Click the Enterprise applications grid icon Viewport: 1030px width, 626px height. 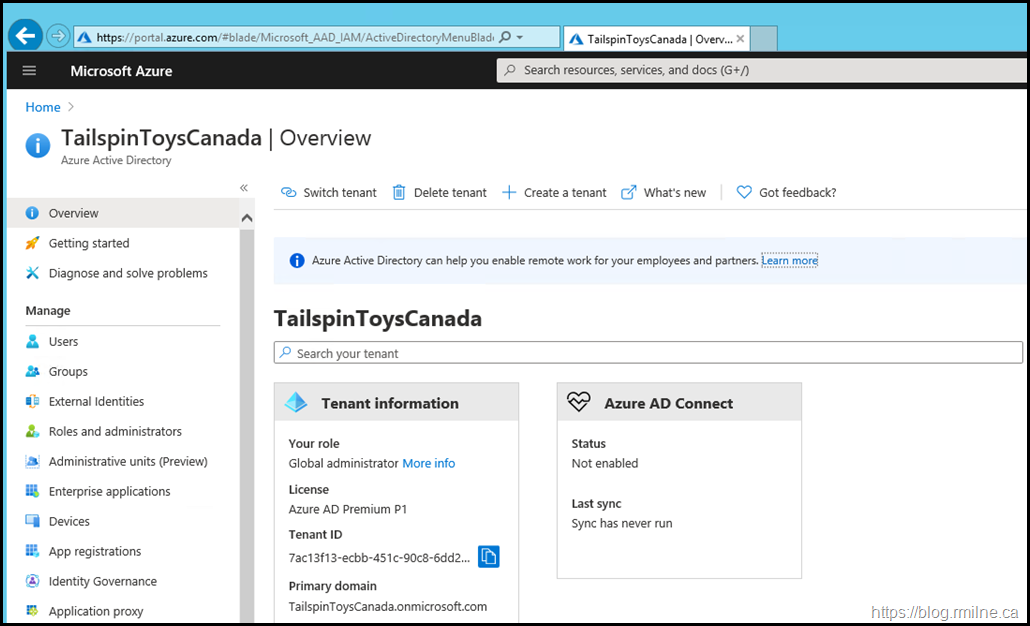point(32,492)
